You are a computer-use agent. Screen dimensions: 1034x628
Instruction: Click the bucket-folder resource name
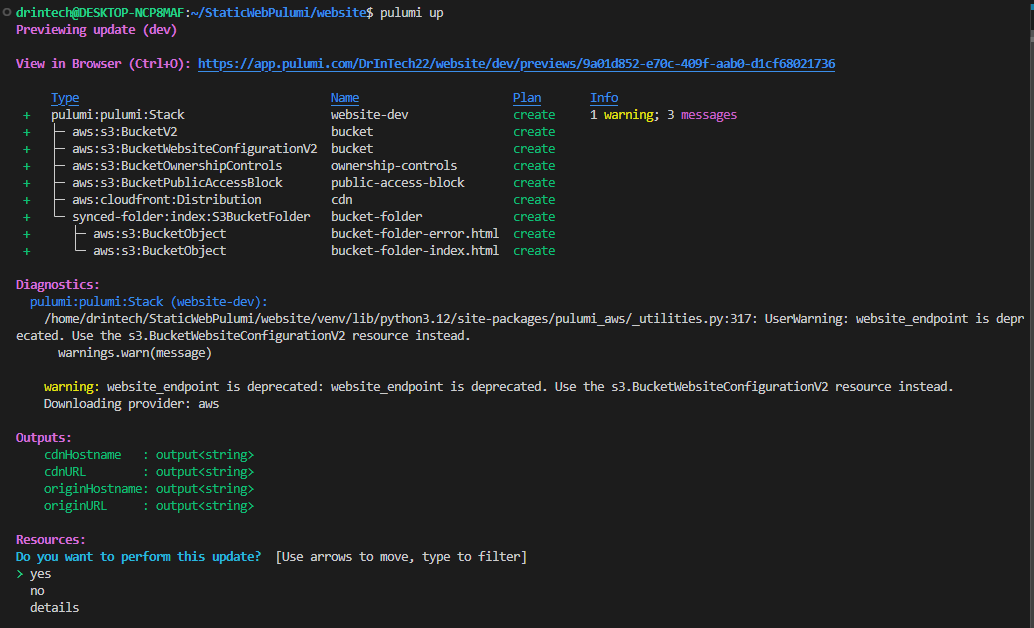[x=377, y=217]
